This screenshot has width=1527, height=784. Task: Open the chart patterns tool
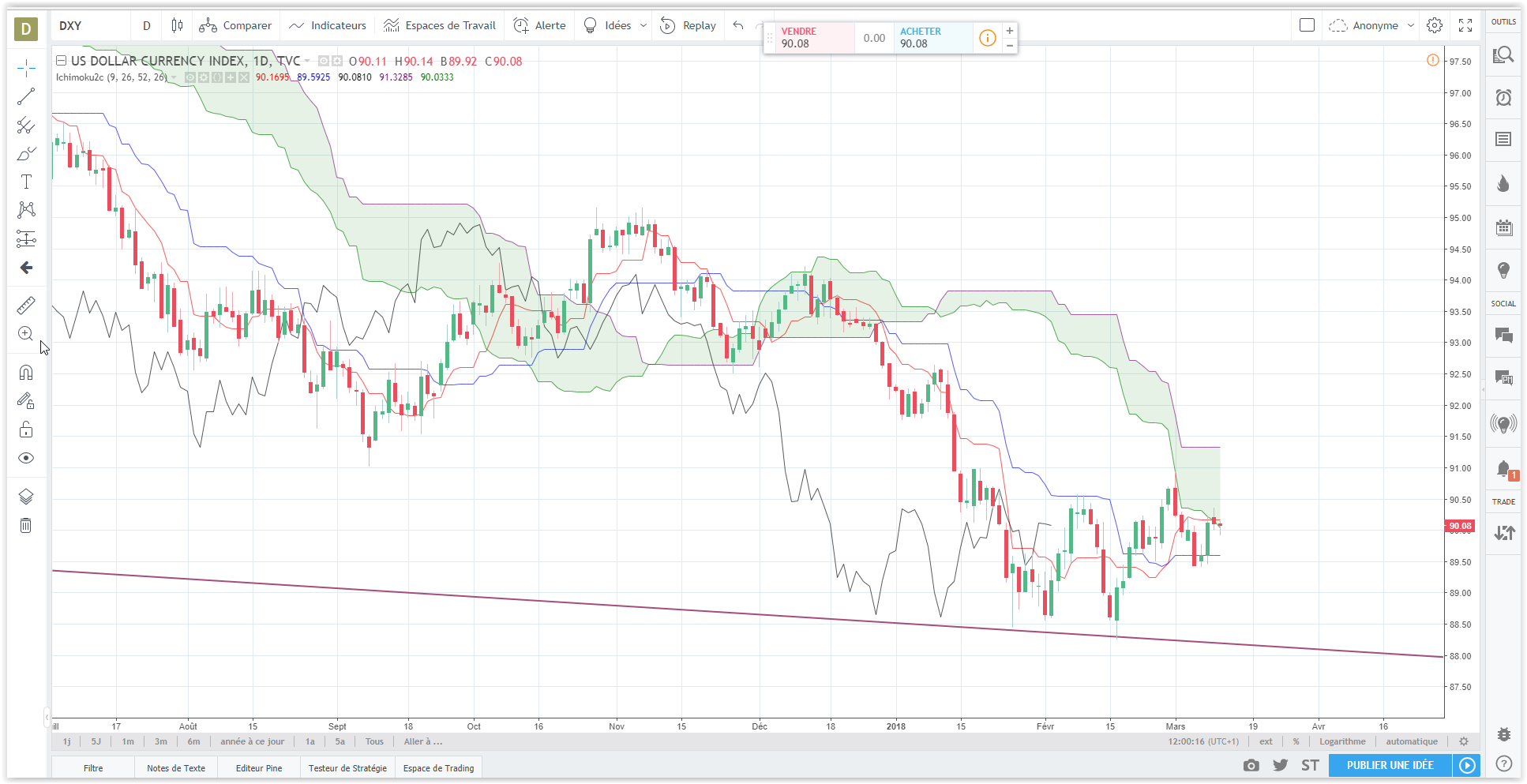click(26, 209)
